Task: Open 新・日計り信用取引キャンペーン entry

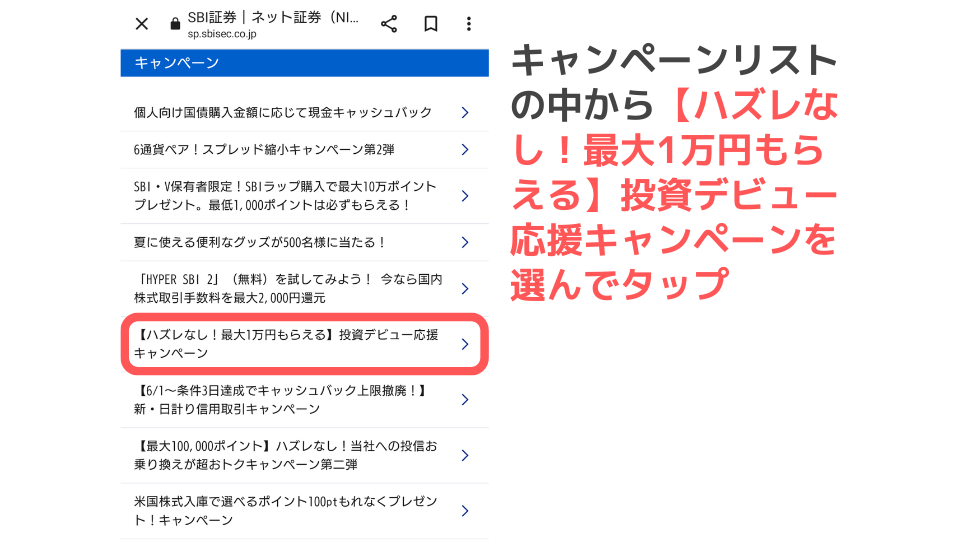Action: point(304,400)
